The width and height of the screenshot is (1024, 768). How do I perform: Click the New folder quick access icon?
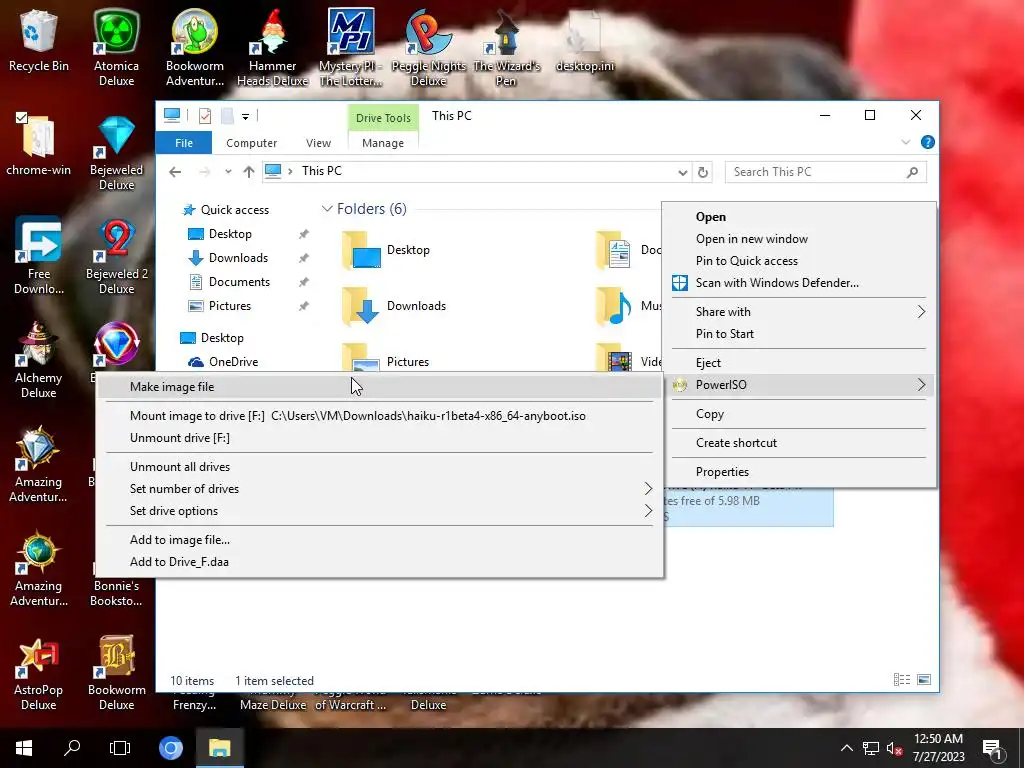tap(227, 116)
